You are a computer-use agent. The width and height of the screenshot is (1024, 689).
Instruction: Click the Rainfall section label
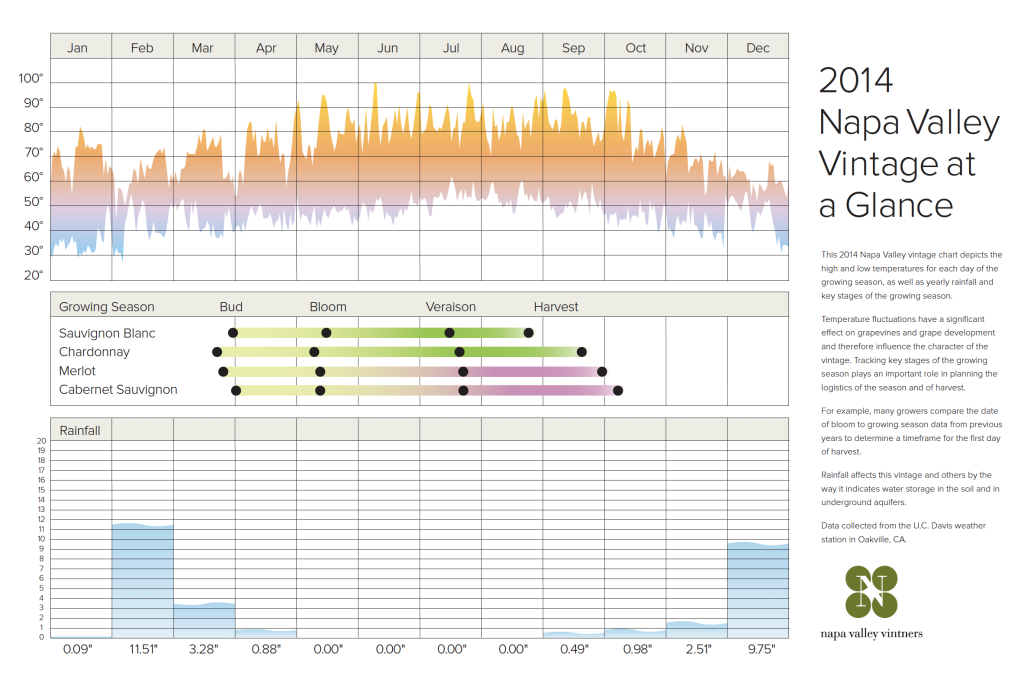pyautogui.click(x=82, y=430)
